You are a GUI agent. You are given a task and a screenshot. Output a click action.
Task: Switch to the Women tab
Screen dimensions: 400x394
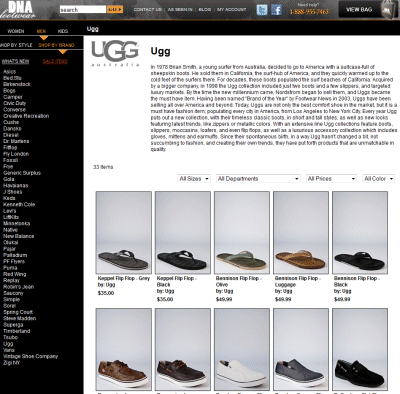pyautogui.click(x=16, y=31)
